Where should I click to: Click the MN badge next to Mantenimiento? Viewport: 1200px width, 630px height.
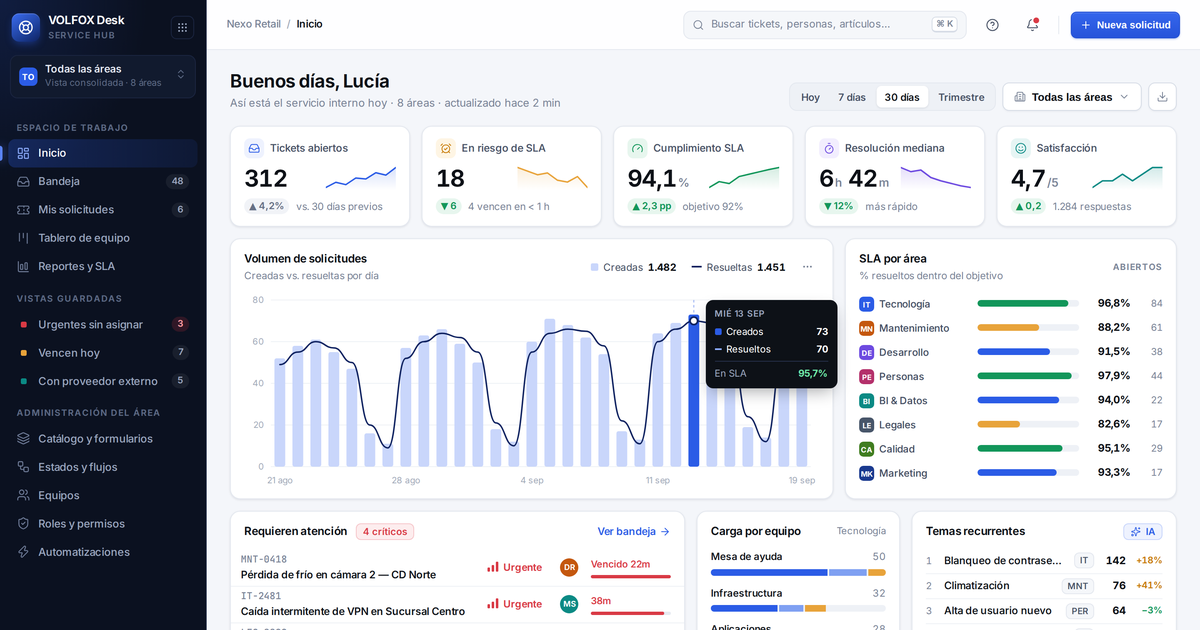(866, 328)
